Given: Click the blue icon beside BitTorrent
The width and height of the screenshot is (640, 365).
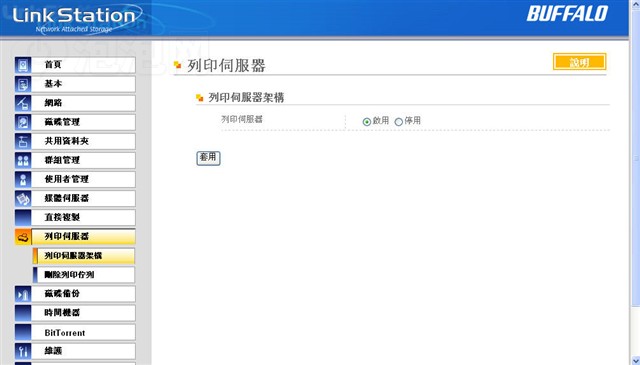Looking at the screenshot, I should click(23, 332).
